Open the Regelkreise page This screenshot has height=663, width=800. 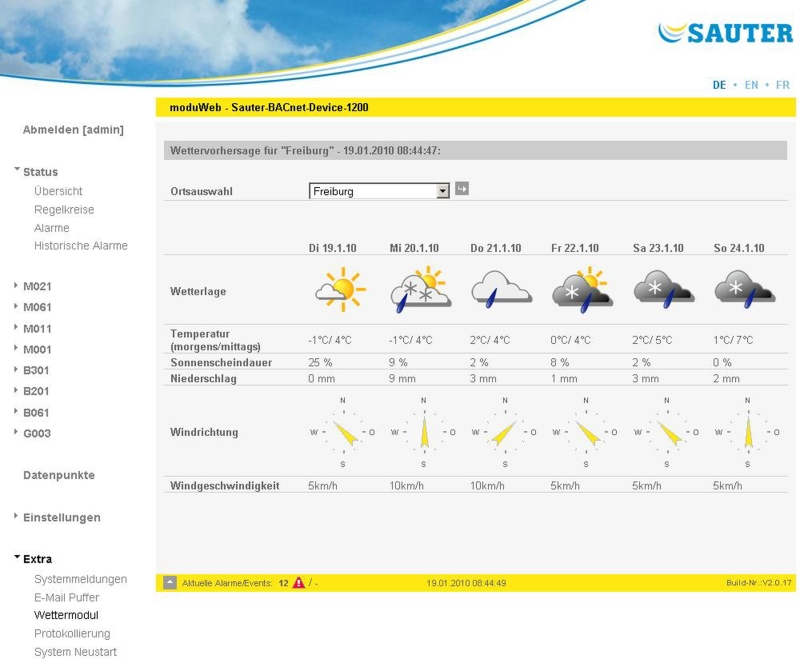pyautogui.click(x=64, y=209)
